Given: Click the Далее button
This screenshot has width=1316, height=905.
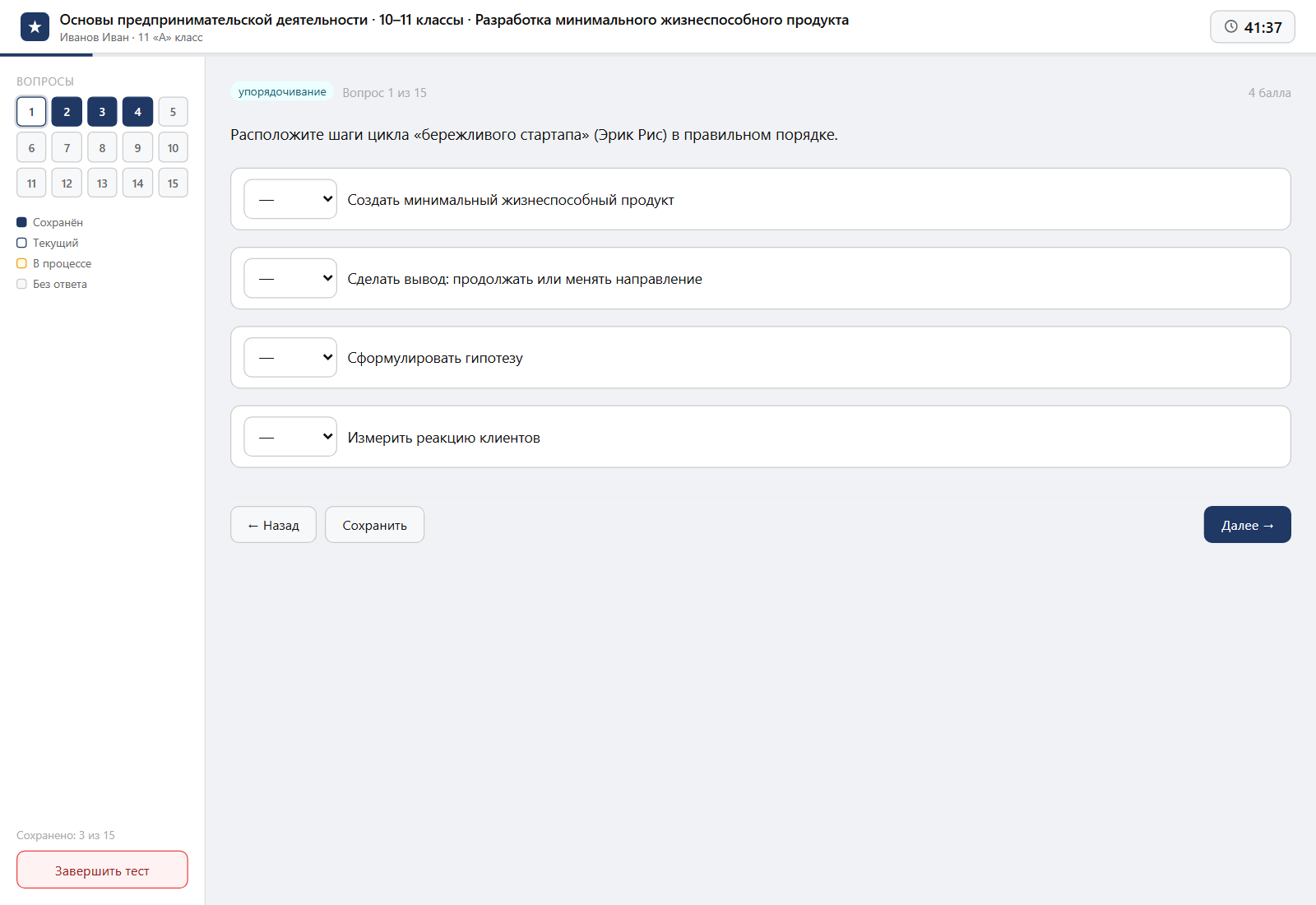Looking at the screenshot, I should pos(1247,525).
